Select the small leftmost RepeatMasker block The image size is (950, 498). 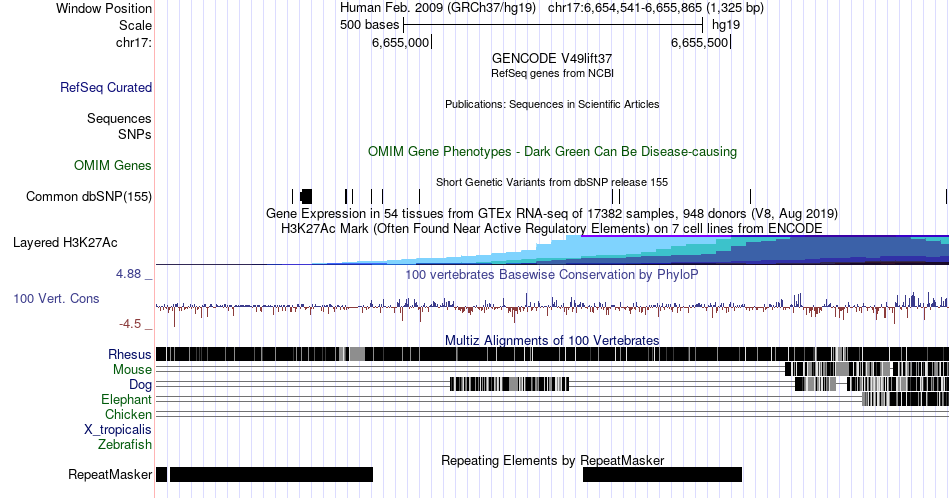(x=162, y=474)
